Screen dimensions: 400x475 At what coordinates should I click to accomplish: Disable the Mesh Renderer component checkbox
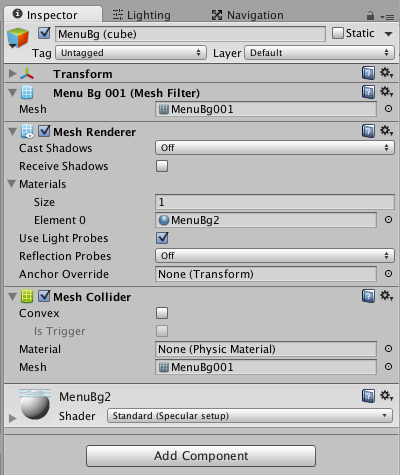coord(44,131)
